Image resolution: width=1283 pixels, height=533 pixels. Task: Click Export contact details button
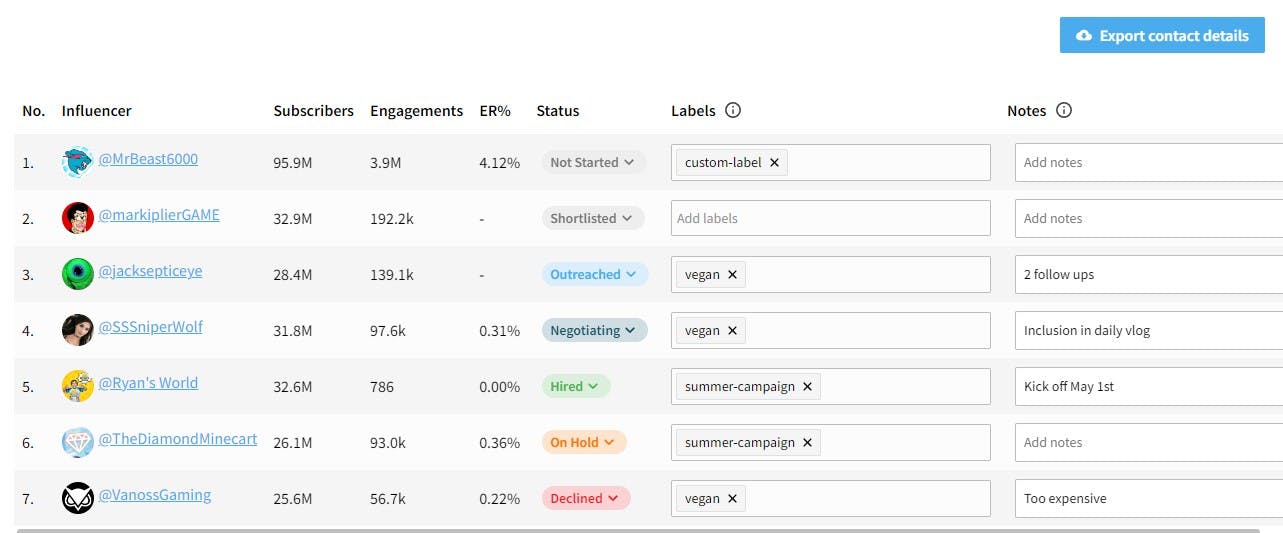click(1162, 36)
